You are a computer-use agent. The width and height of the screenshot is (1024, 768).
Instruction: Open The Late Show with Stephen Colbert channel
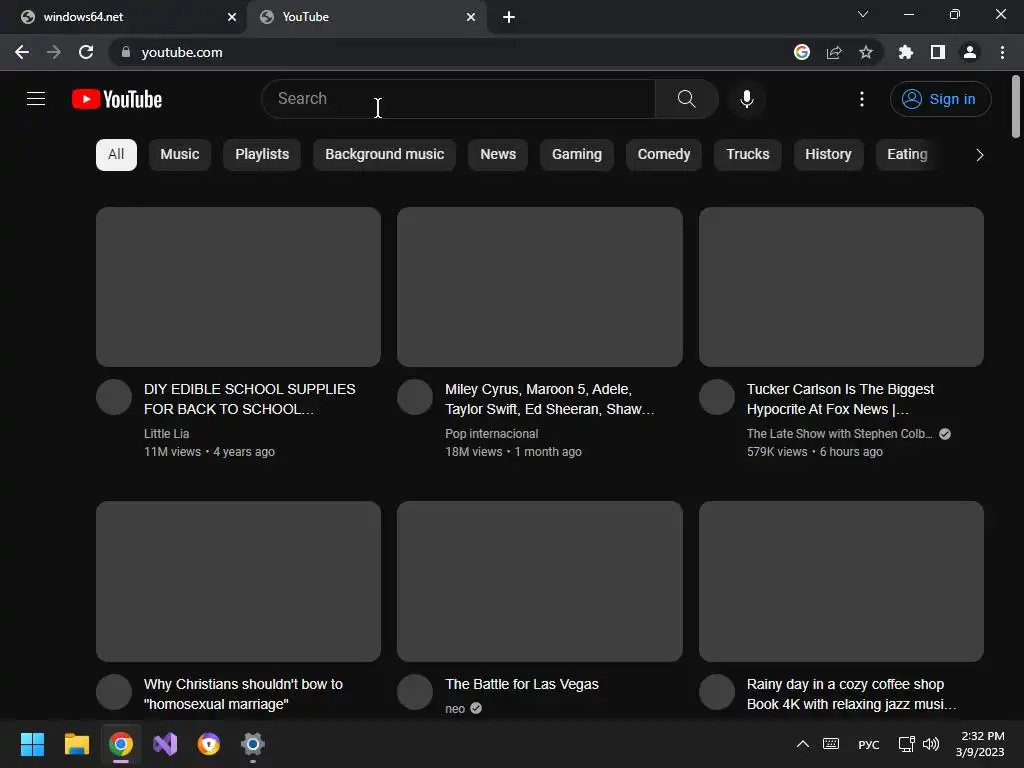840,434
